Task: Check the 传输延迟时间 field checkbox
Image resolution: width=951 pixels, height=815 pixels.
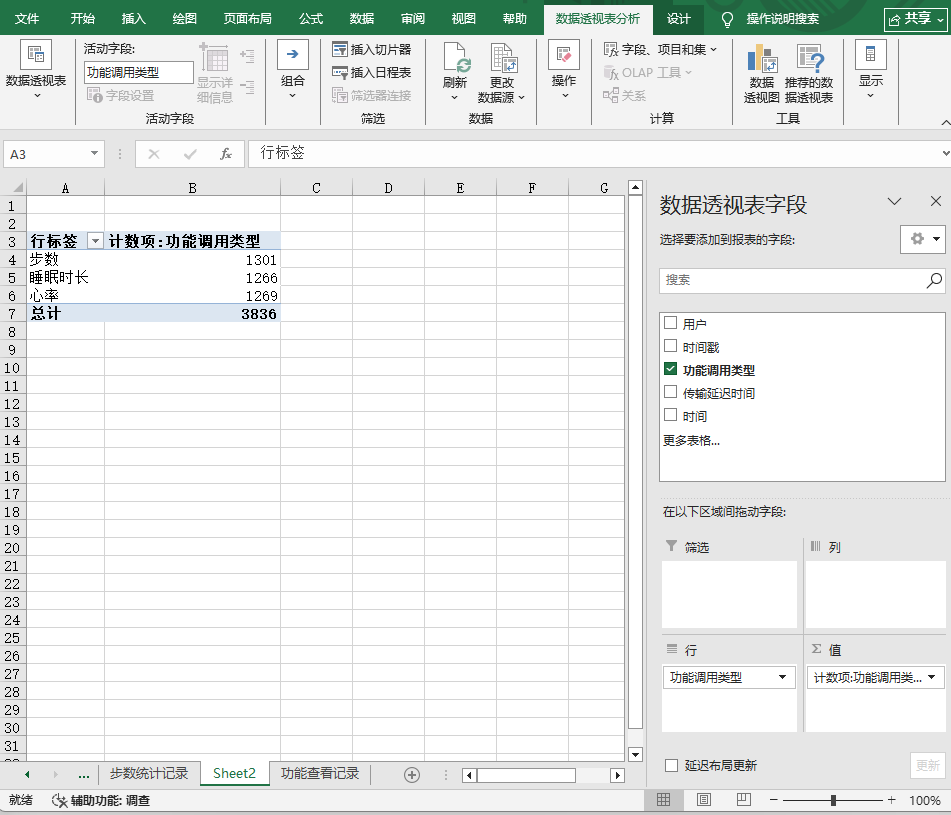Action: point(670,392)
